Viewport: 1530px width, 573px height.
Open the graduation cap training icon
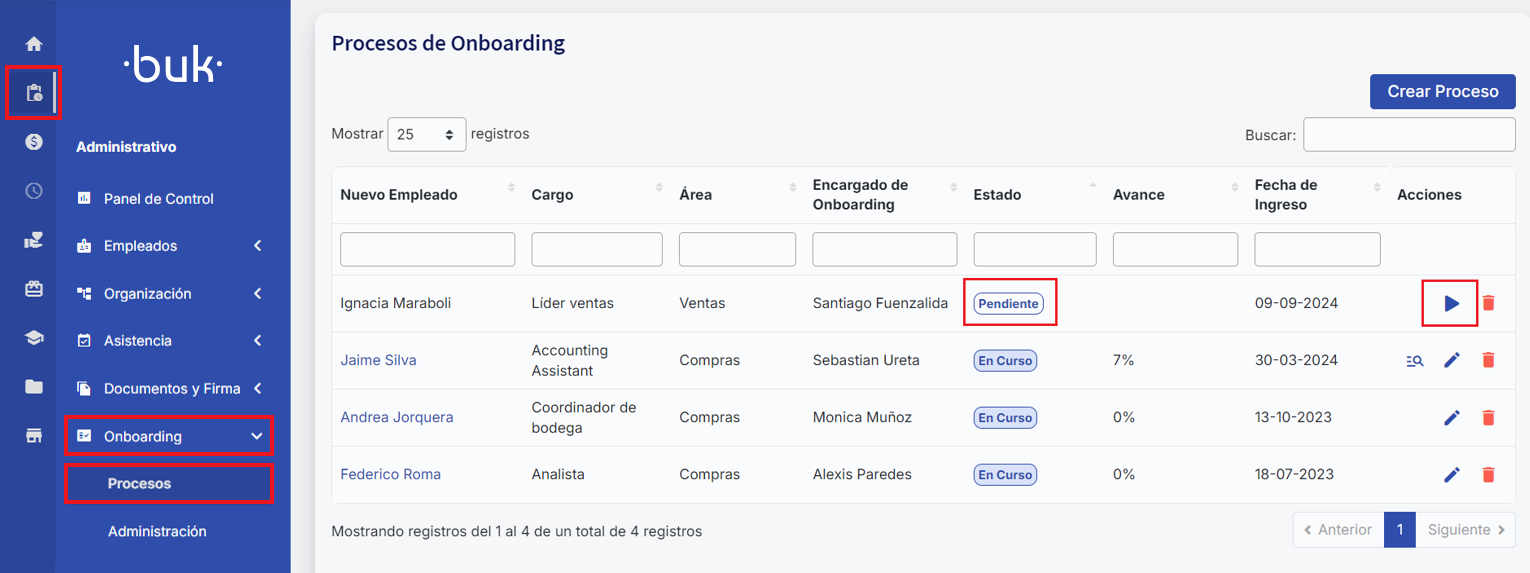pos(34,338)
